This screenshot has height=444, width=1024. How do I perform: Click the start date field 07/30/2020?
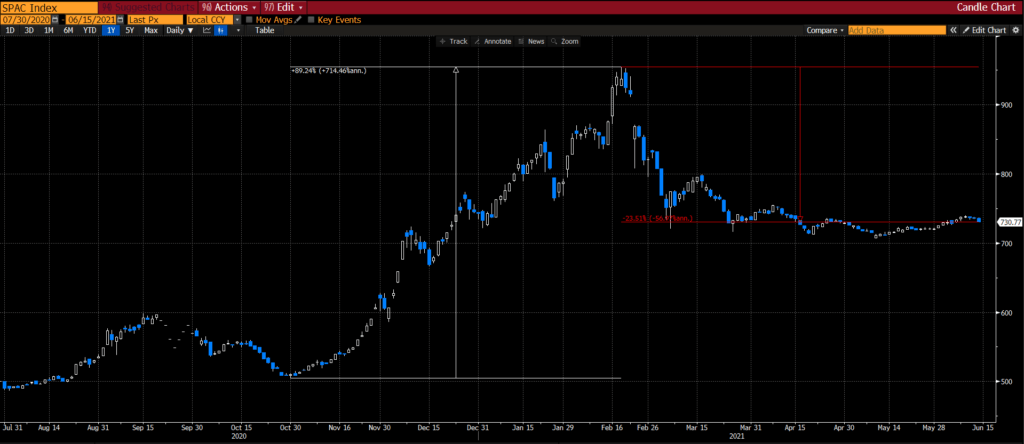[25, 20]
